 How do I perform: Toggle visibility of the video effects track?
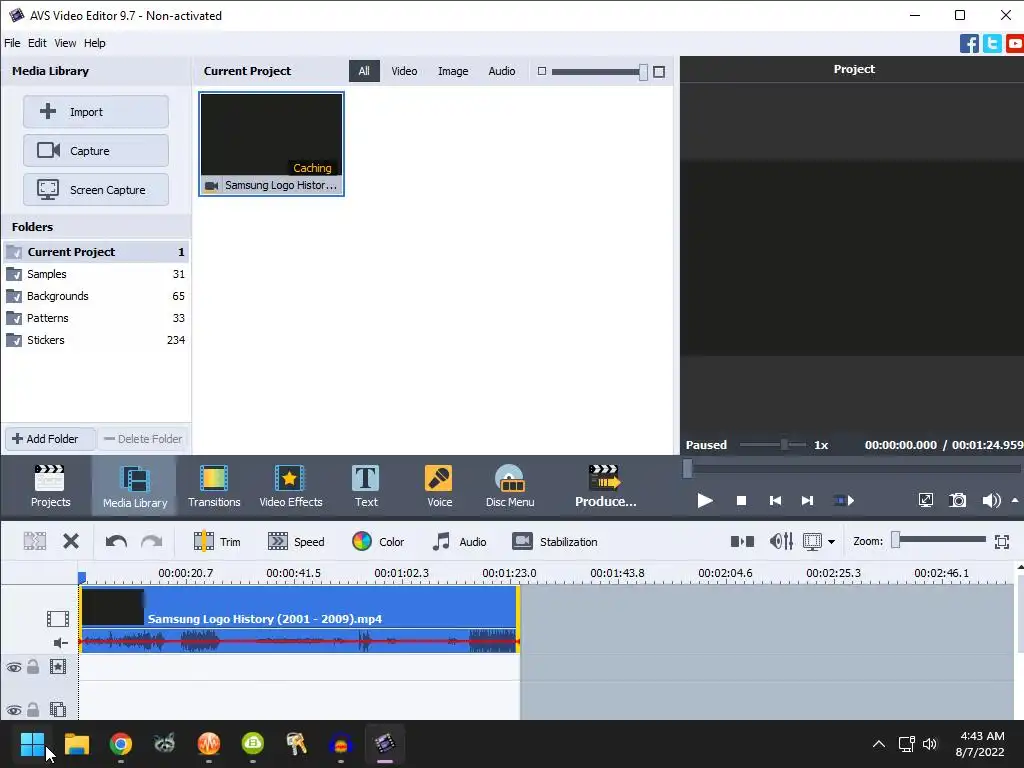point(14,667)
